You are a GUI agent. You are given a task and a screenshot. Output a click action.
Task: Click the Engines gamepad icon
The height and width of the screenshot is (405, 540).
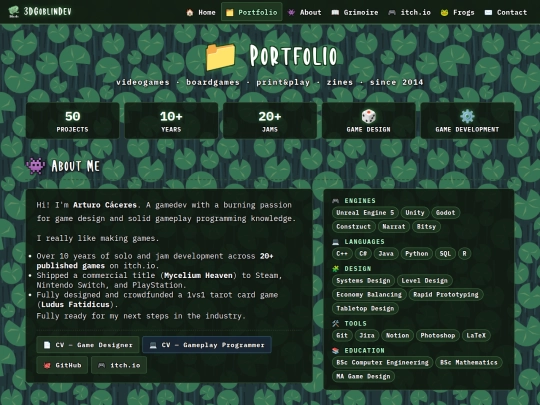pos(335,200)
